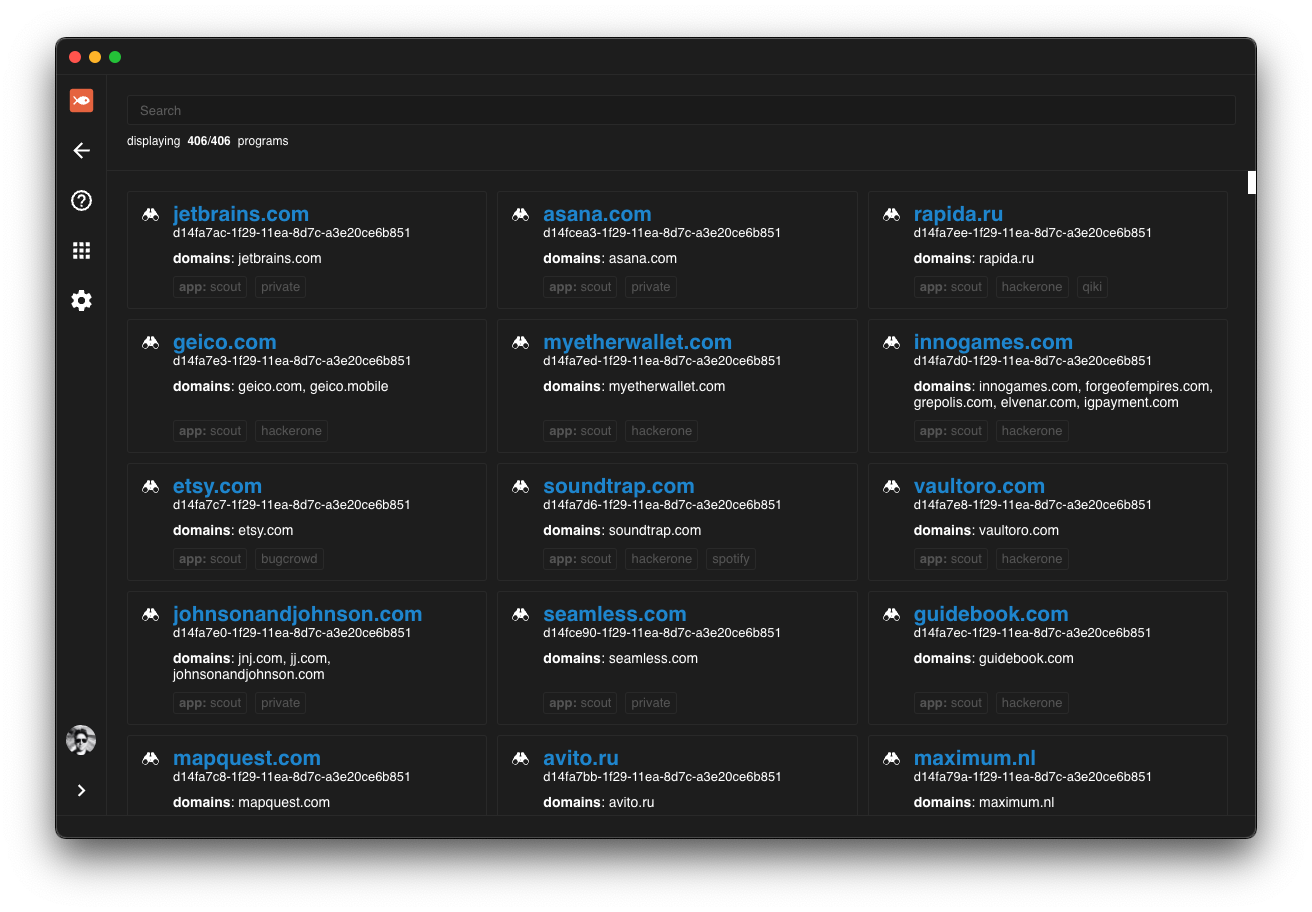Open the etsy.com program title
Screen dimensions: 1312x912
point(217,486)
